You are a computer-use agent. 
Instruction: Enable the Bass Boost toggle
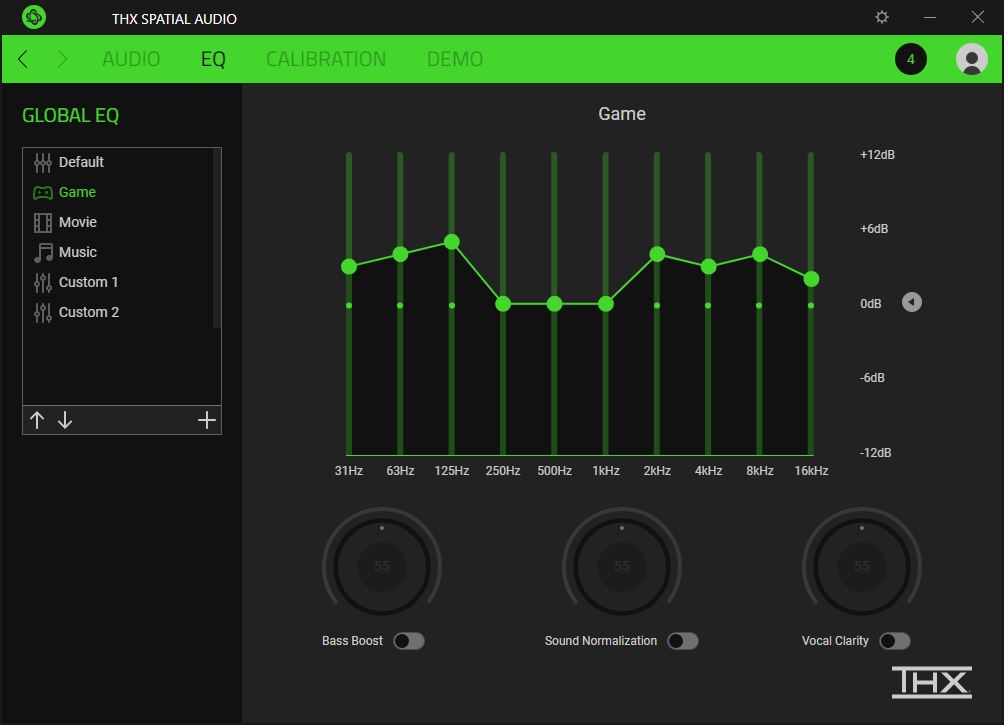point(409,641)
